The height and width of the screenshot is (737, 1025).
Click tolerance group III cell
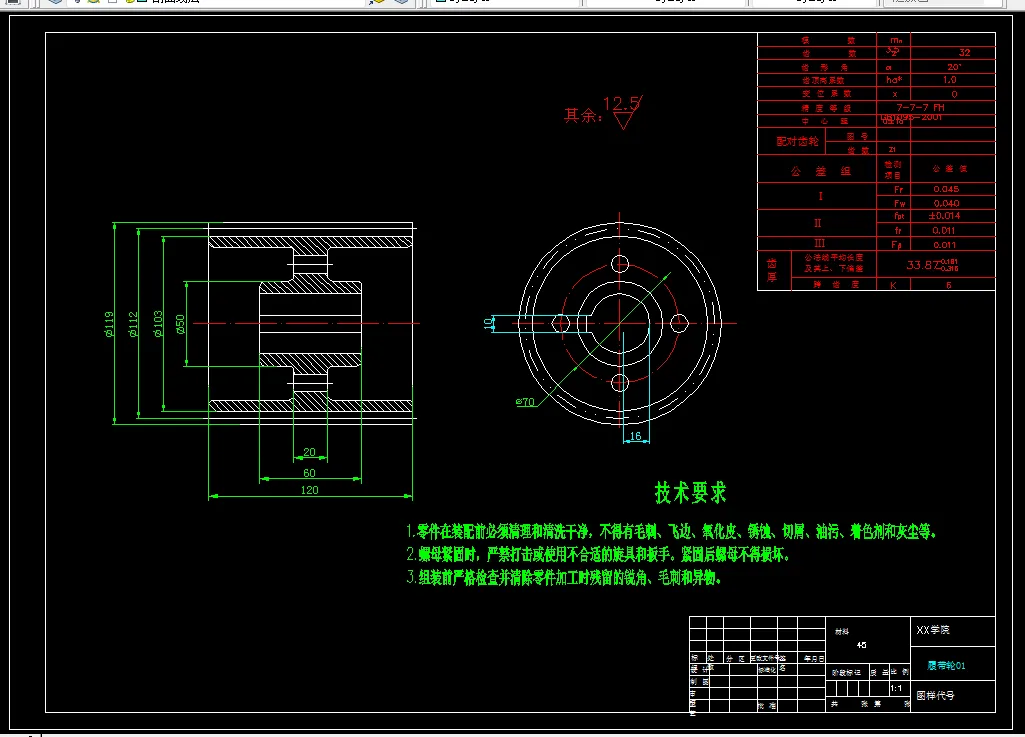[x=817, y=243]
